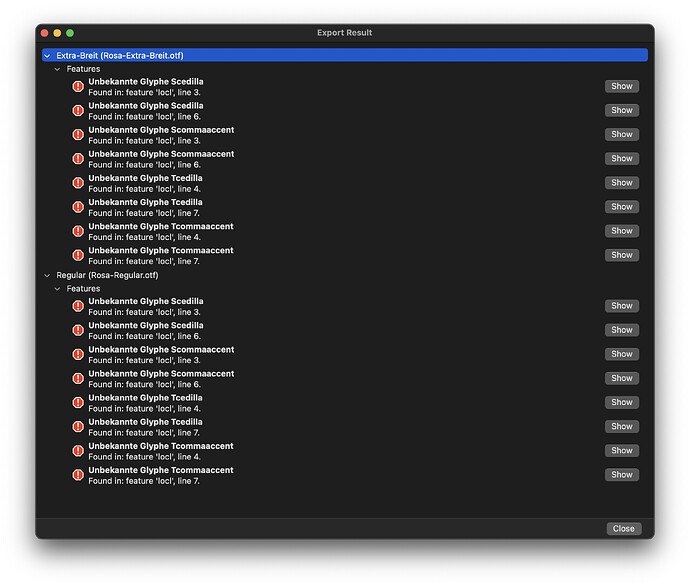Show Tcedilla line 4 error in Extra-Breit
This screenshot has height=586, width=690.
click(621, 182)
